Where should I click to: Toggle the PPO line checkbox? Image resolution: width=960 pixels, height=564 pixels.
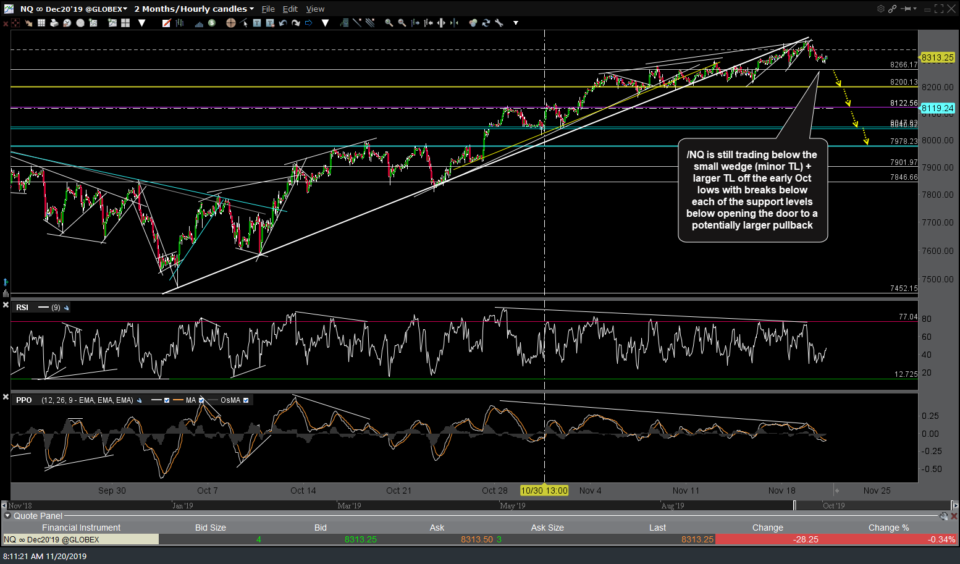click(166, 400)
